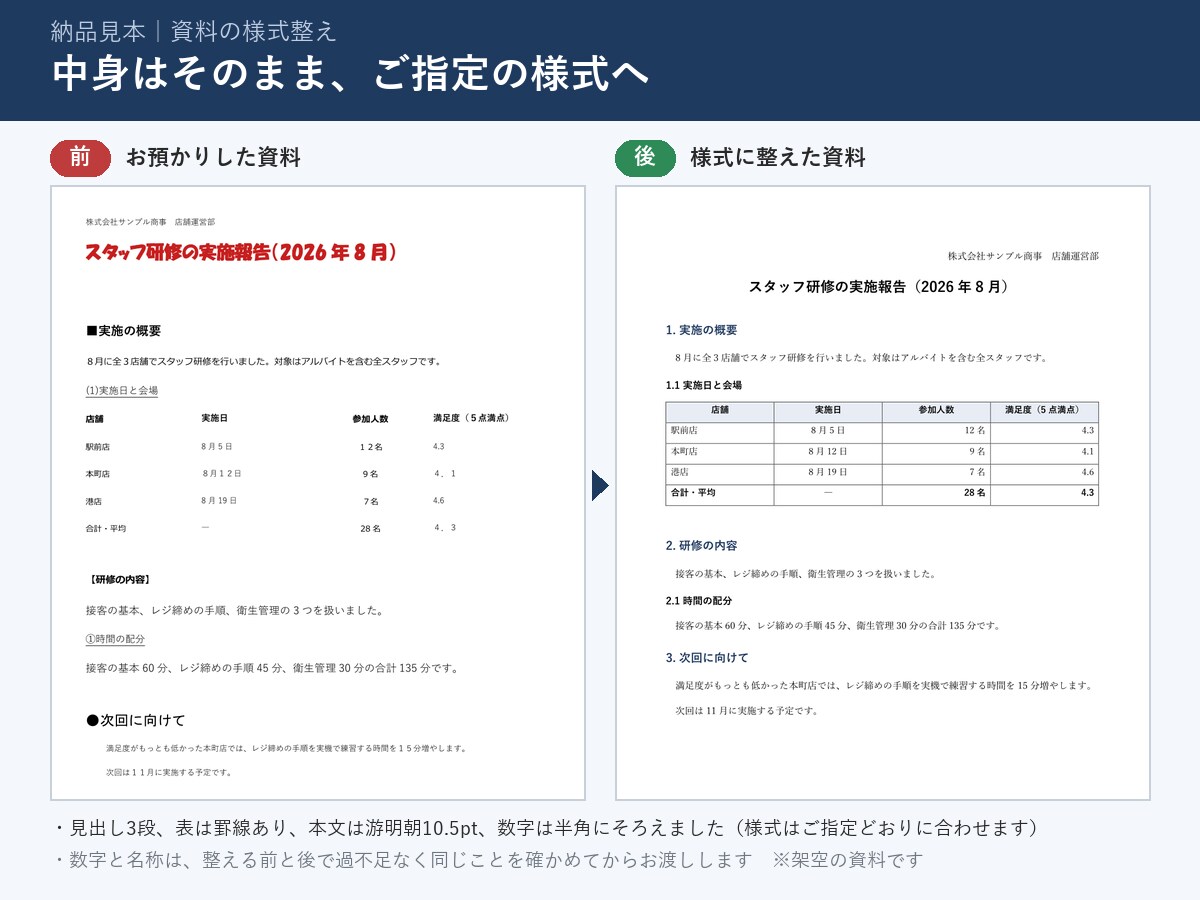
Task: Select the heading 【研修の内容】
Action: (118, 579)
